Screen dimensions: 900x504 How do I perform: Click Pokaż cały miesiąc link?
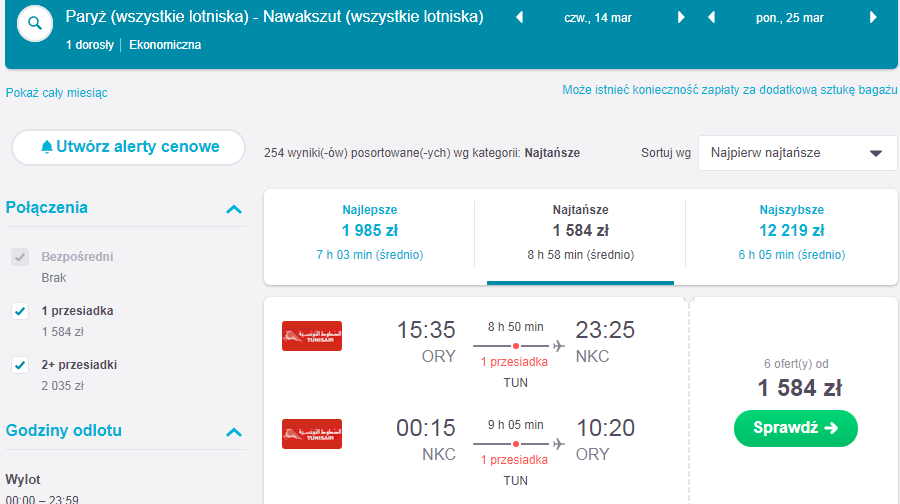[x=56, y=93]
